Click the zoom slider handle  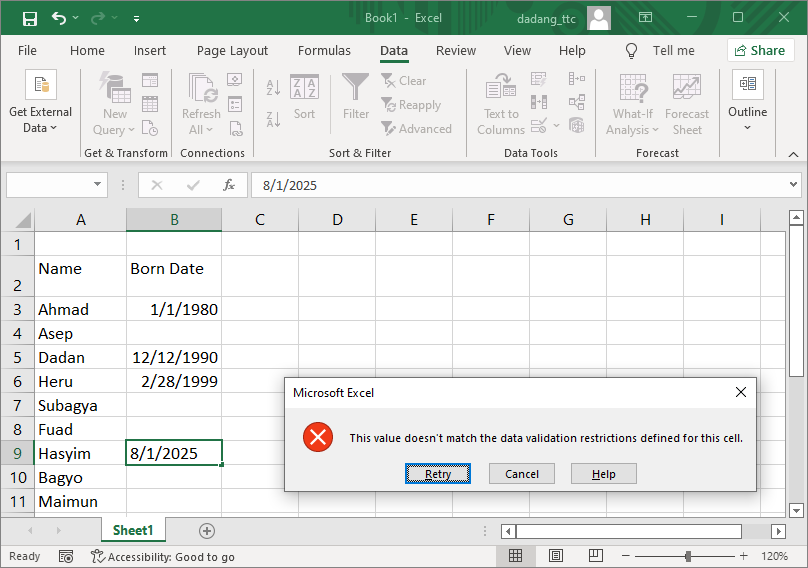(x=688, y=556)
